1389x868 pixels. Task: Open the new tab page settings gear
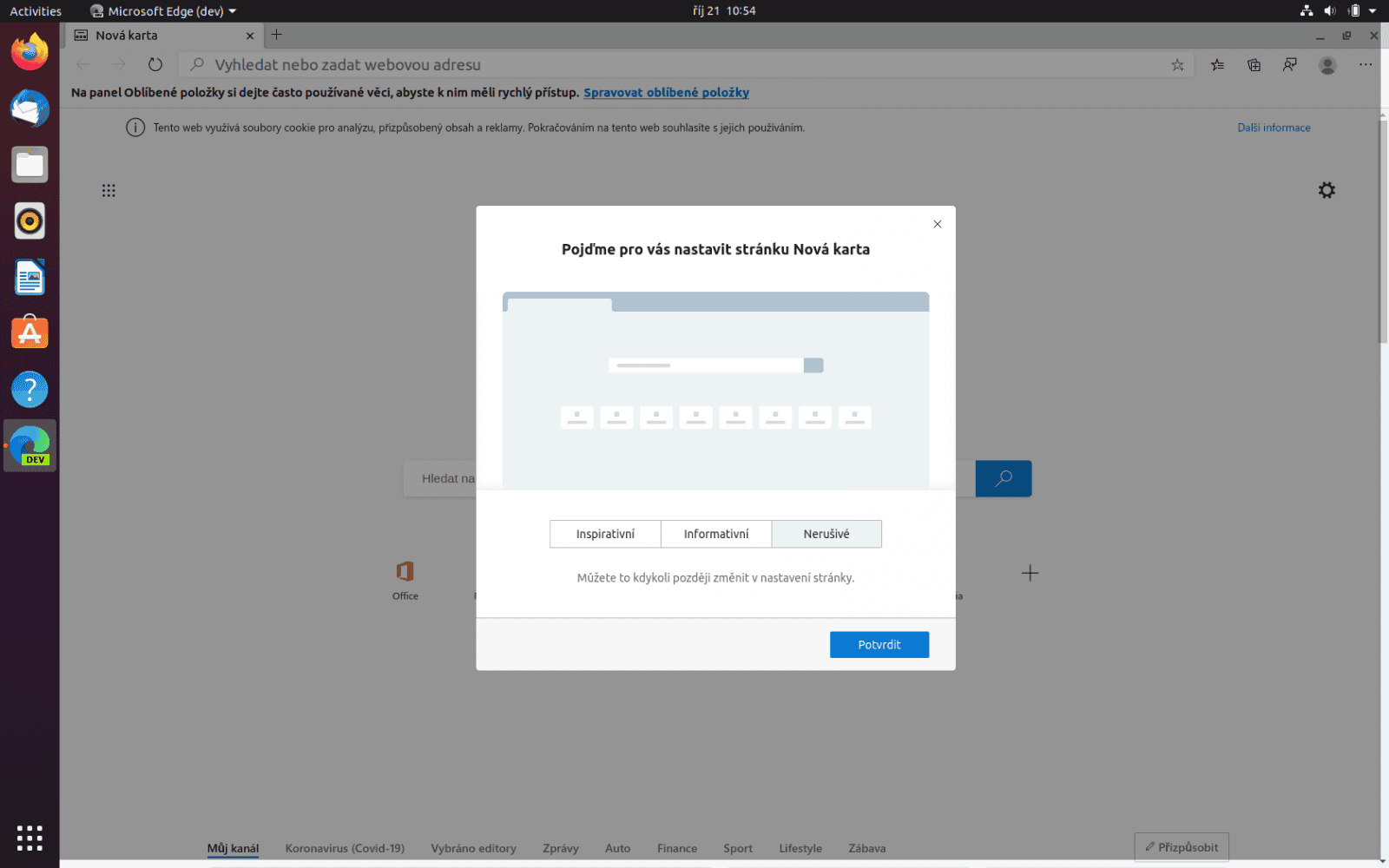1326,189
